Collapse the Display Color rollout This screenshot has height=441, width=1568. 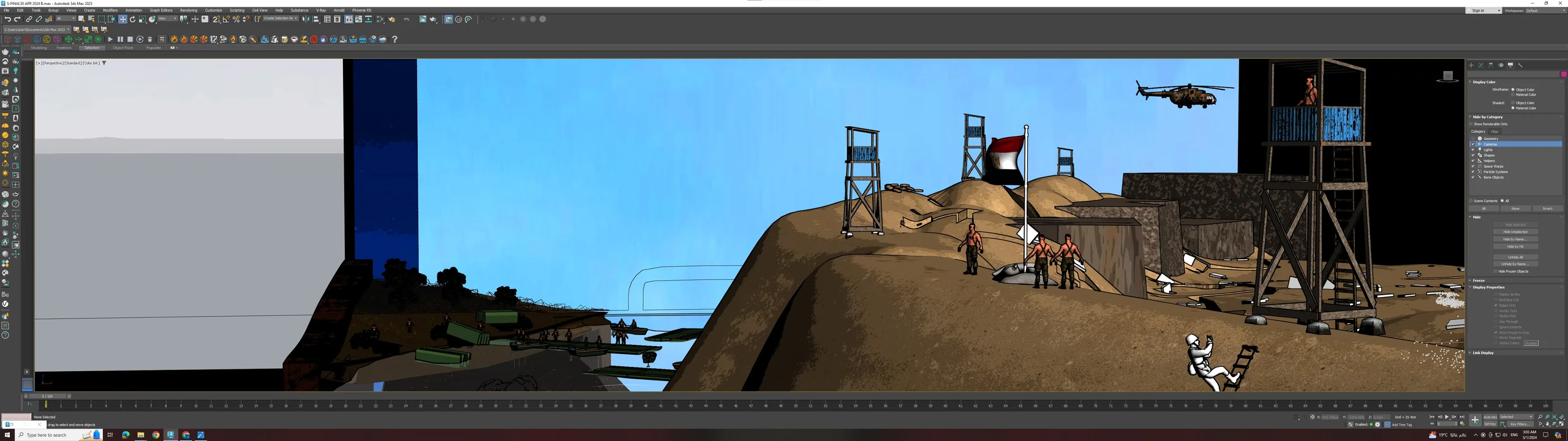pyautogui.click(x=1484, y=81)
